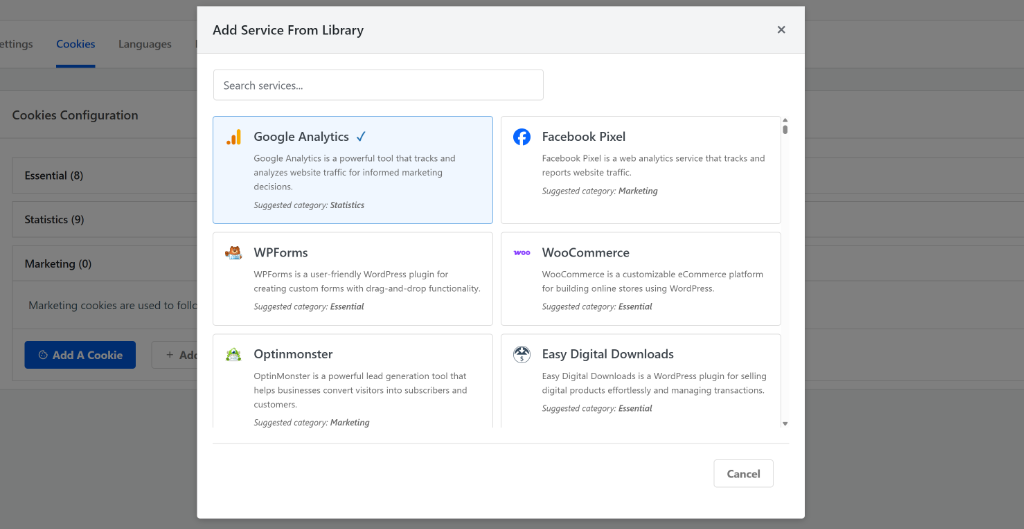The height and width of the screenshot is (529, 1024).
Task: Click the scrollbar up arrow in service list
Action: point(785,120)
